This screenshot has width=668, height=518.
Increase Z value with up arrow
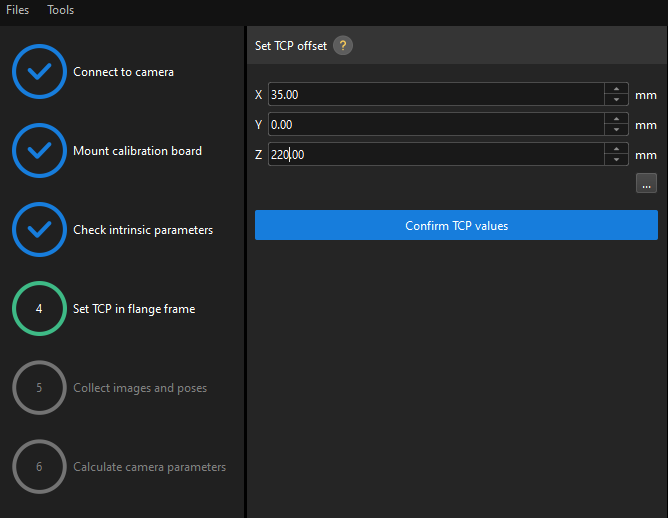coord(616,149)
